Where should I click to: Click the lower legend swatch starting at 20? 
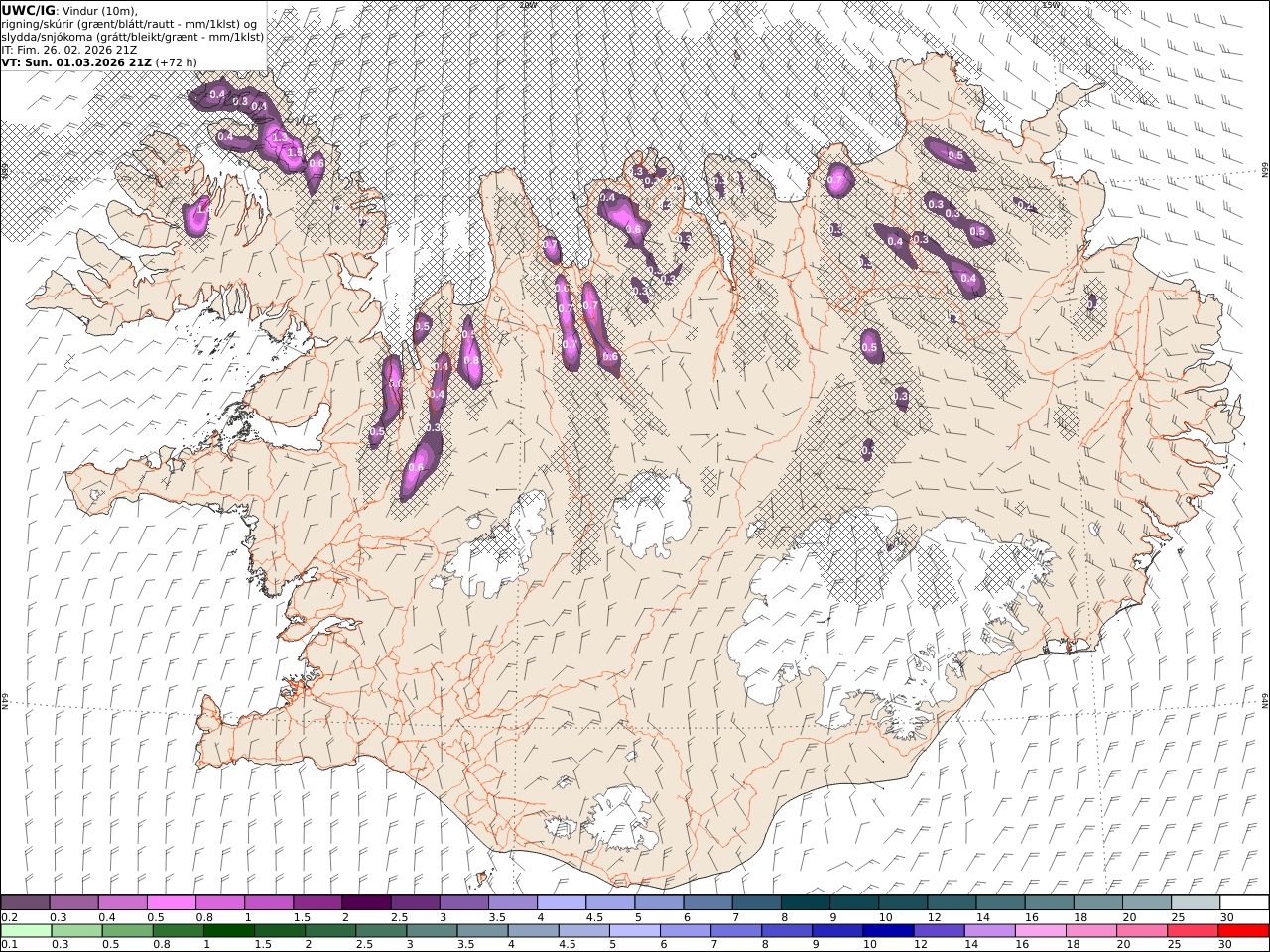pos(1141,930)
